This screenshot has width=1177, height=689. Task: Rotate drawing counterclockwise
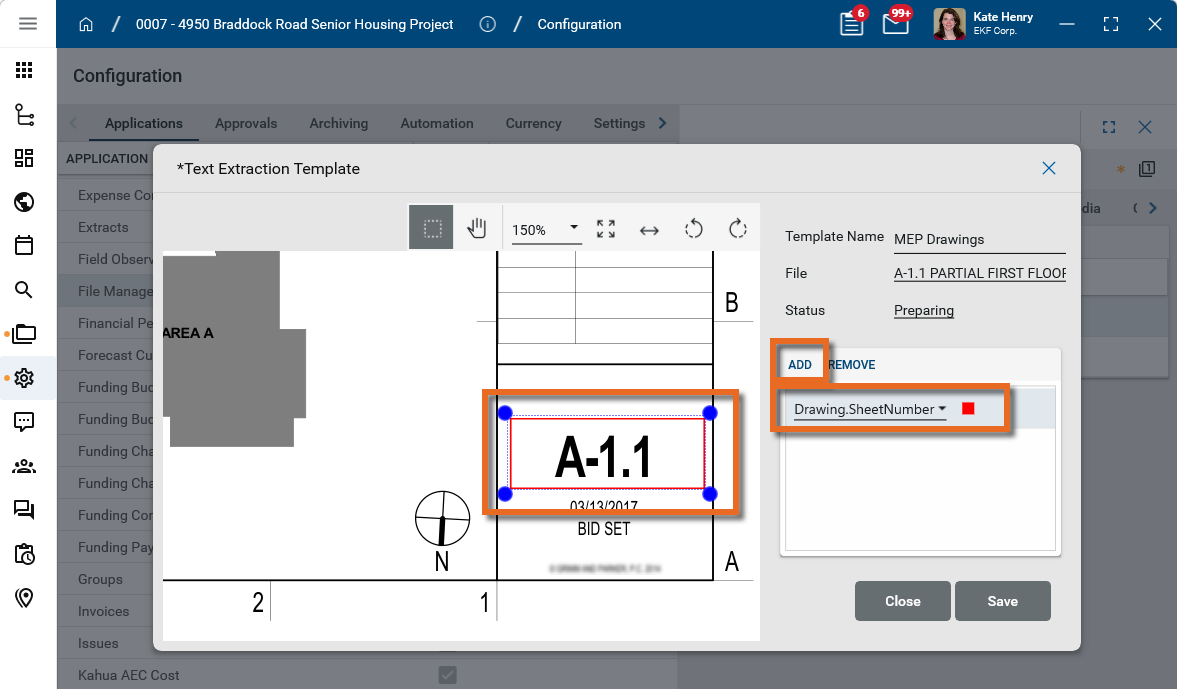tap(693, 229)
